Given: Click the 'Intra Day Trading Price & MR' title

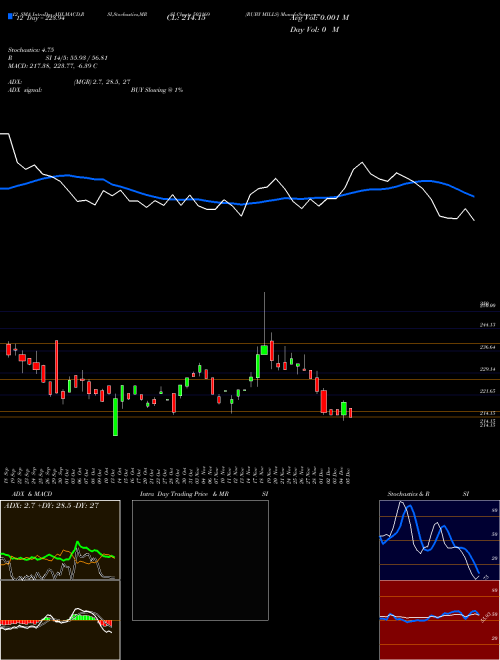Looking at the screenshot, I should 184,494.
